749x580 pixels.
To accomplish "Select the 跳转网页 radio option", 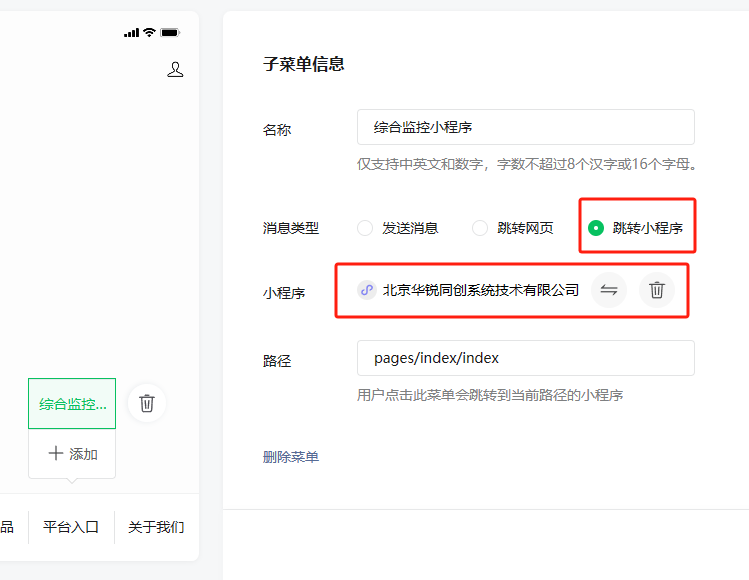I will [480, 228].
